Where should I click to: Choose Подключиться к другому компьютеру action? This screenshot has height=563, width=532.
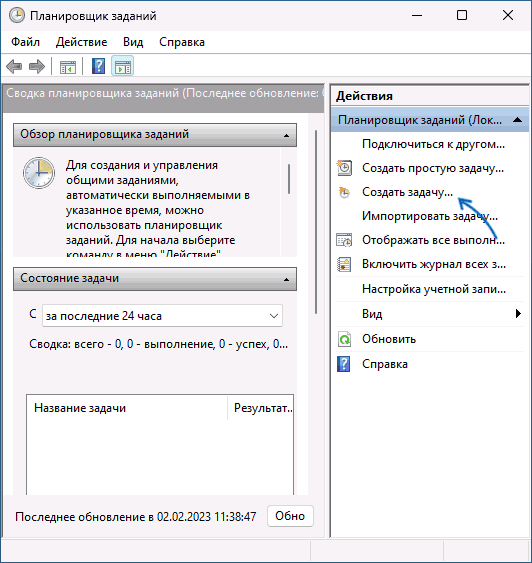[x=433, y=144]
